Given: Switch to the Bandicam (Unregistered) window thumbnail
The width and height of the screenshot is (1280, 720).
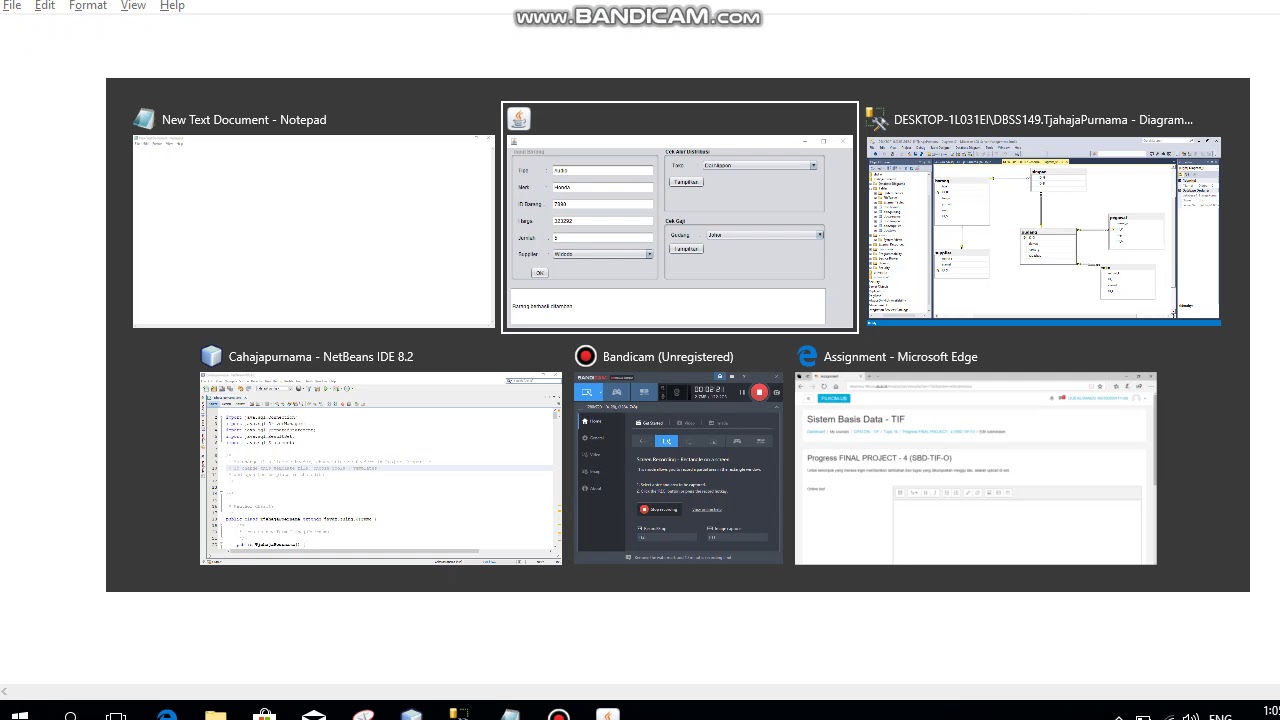Looking at the screenshot, I should tap(679, 468).
